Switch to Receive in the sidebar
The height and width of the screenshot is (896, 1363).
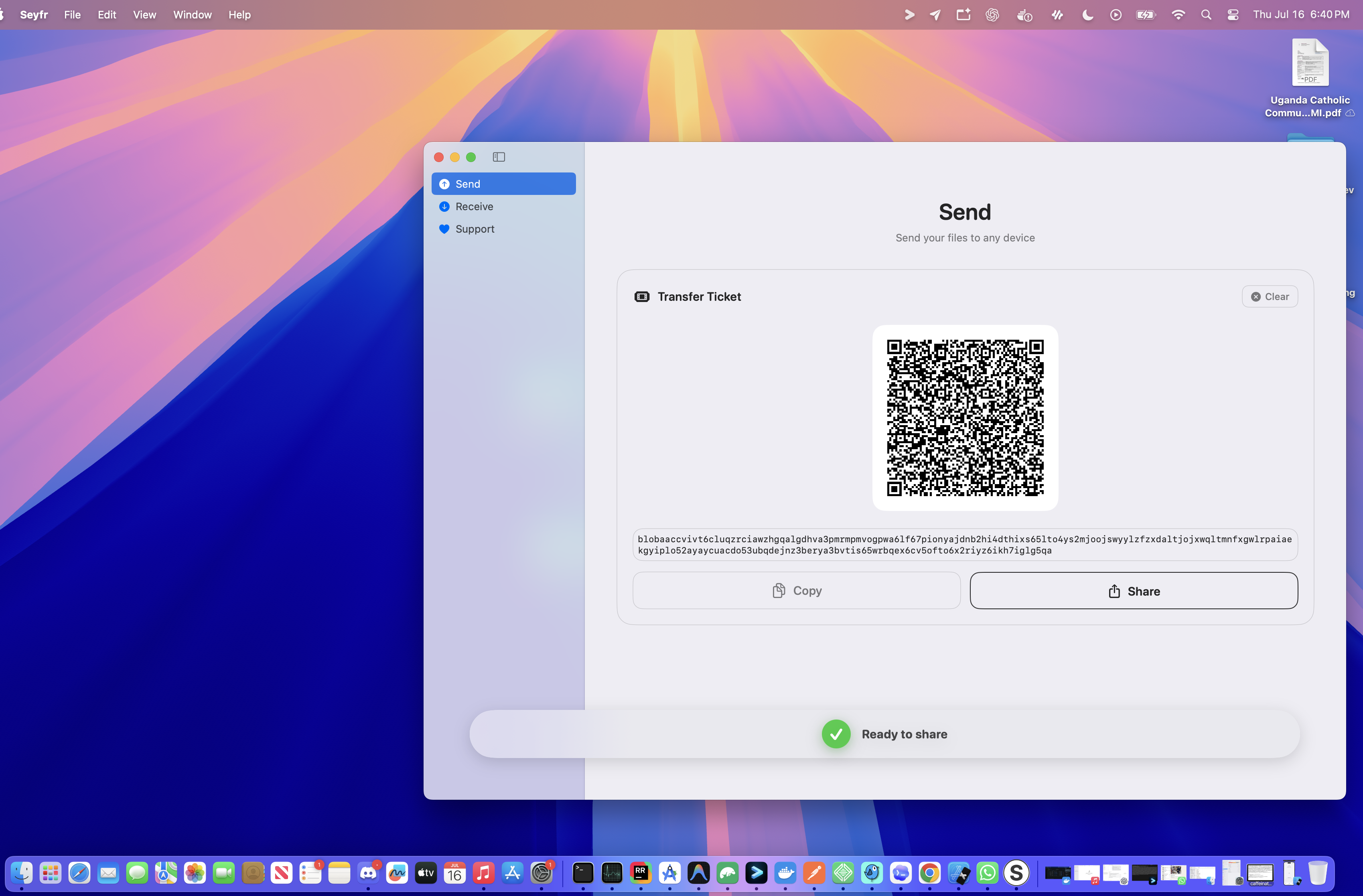pyautogui.click(x=503, y=206)
